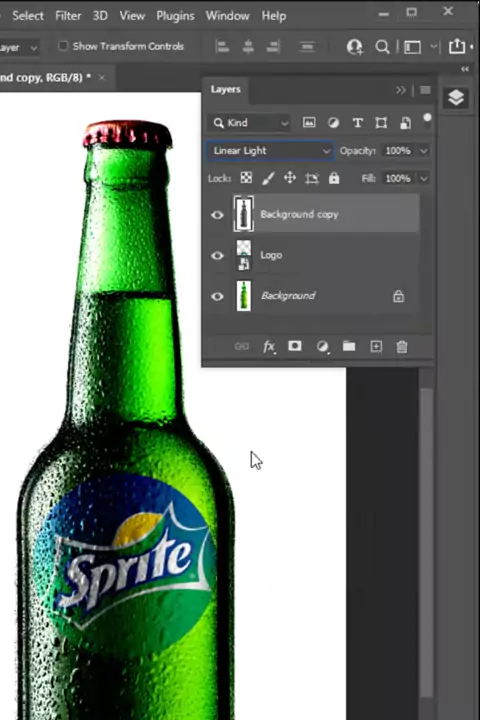Close the document tab
Viewport: 480px width, 720px height.
[102, 77]
